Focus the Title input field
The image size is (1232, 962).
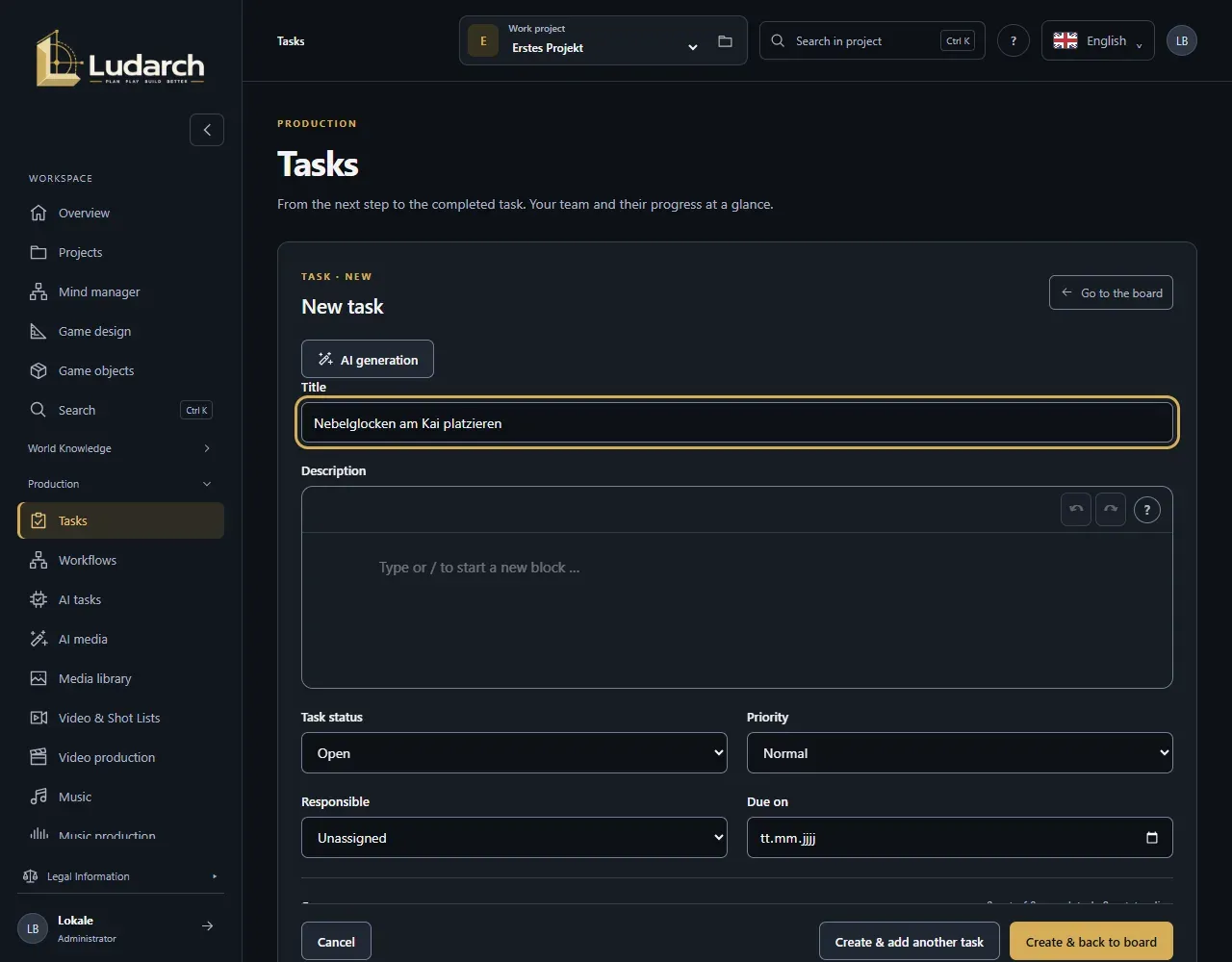coord(737,423)
